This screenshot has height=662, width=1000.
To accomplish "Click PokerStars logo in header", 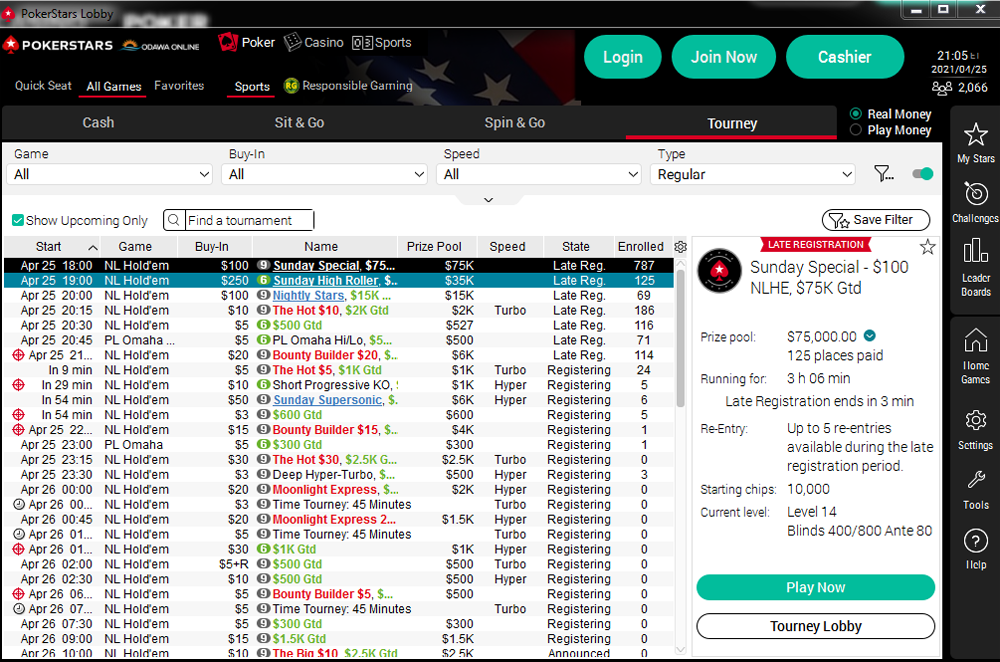I will tap(58, 45).
